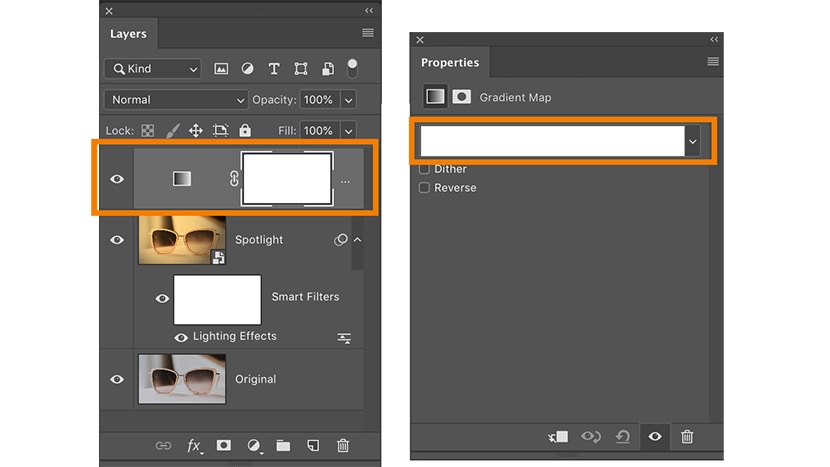Click the Add layer mask icon
Image resolution: width=830 pixels, height=467 pixels.
(224, 446)
